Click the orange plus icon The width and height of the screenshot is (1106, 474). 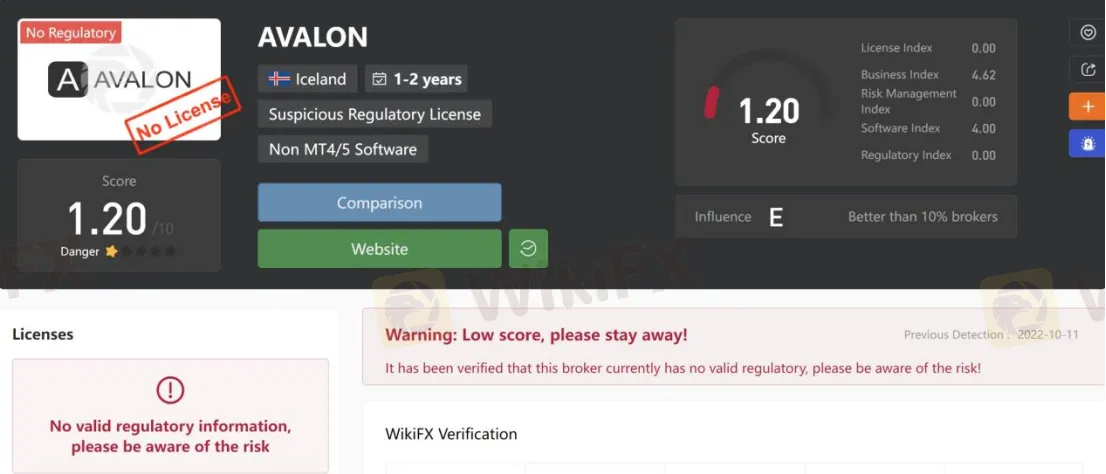pyautogui.click(x=1088, y=107)
